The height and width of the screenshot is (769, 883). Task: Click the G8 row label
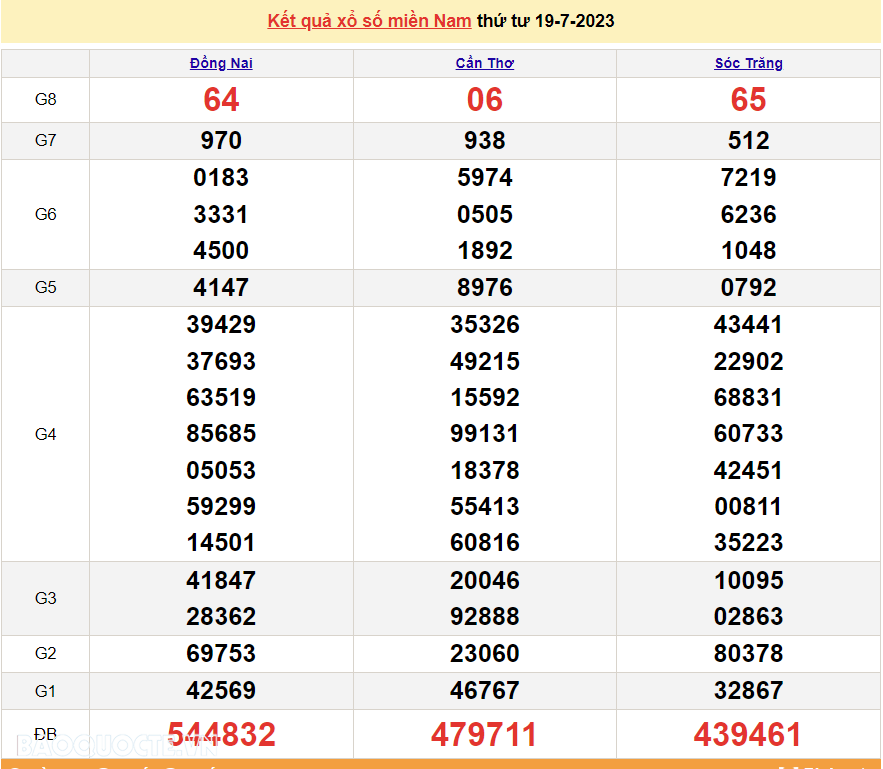pyautogui.click(x=45, y=100)
